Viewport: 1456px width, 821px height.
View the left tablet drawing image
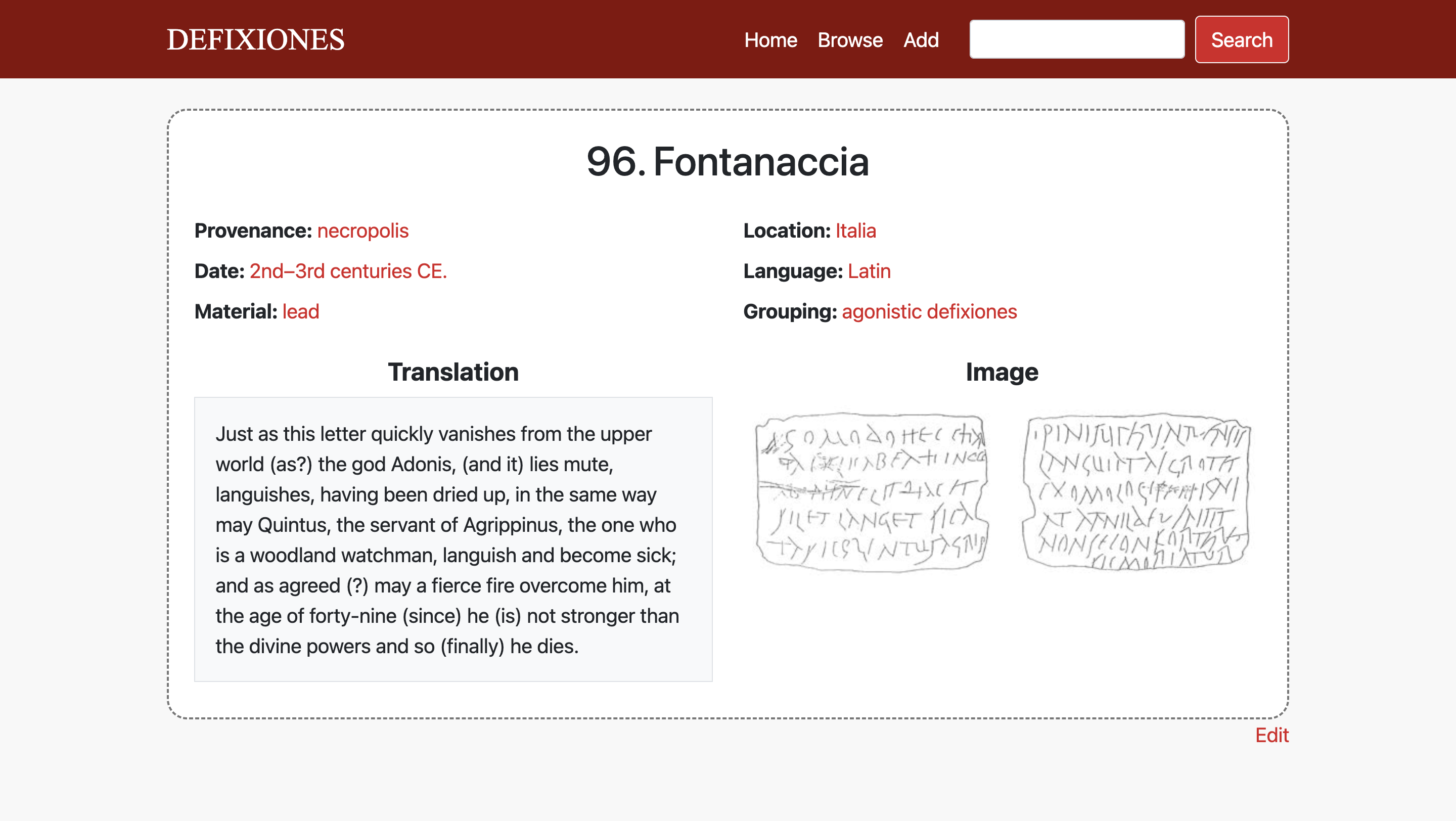(872, 491)
